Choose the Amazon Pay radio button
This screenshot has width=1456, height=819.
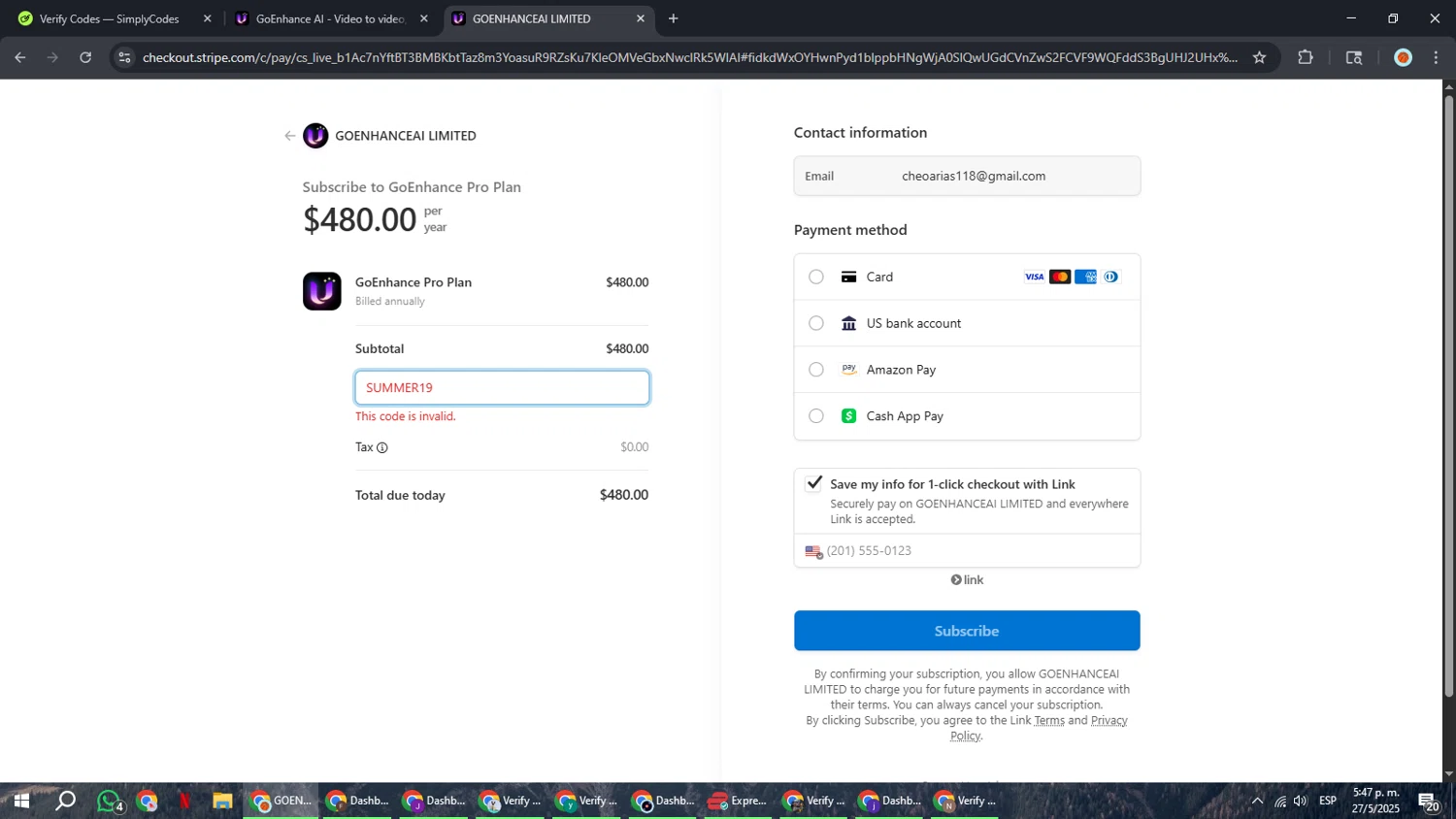[816, 370]
